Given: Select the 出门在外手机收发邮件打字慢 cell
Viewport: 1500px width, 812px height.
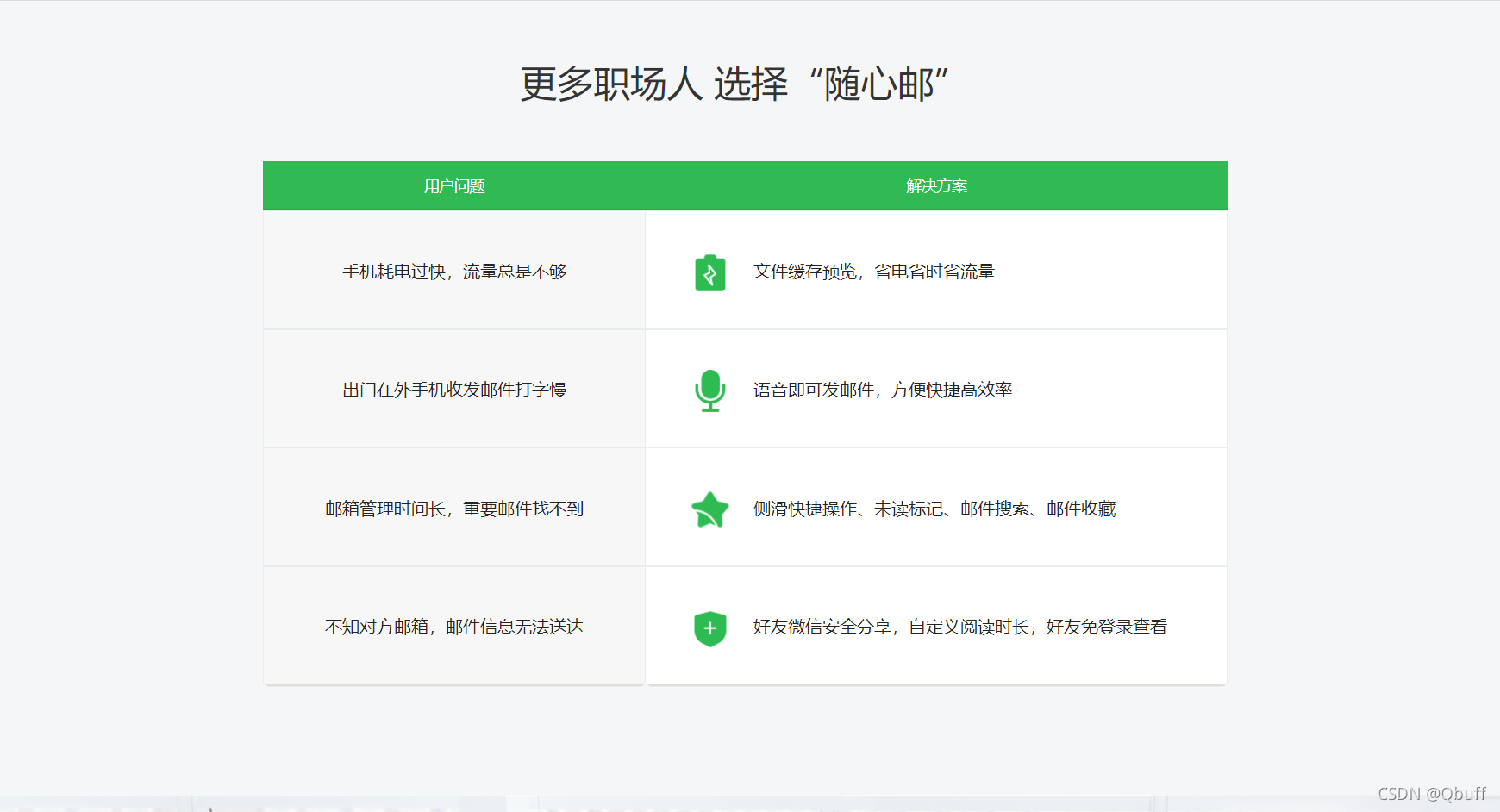Looking at the screenshot, I should click(x=454, y=389).
